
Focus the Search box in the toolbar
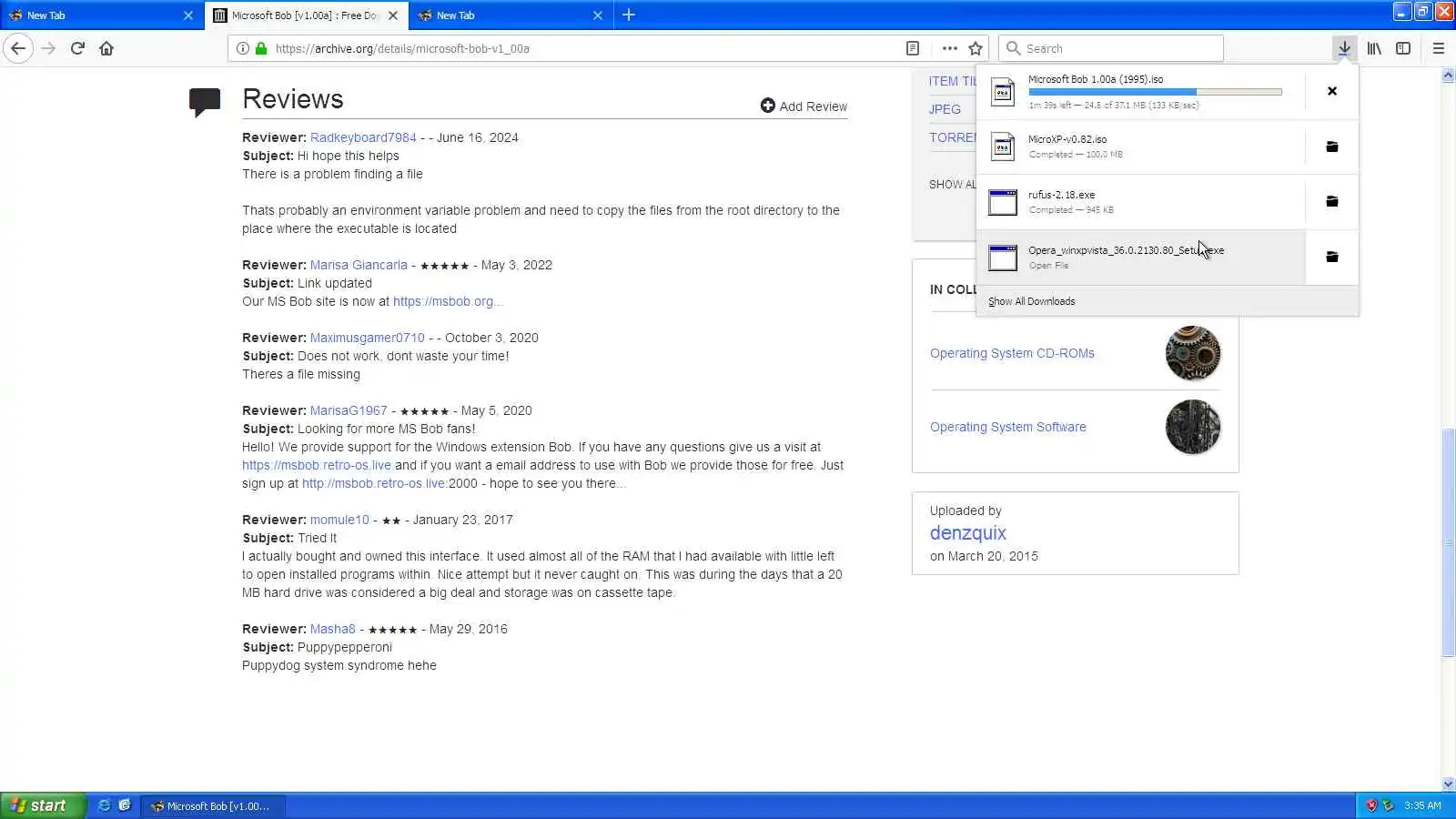[x=1111, y=48]
